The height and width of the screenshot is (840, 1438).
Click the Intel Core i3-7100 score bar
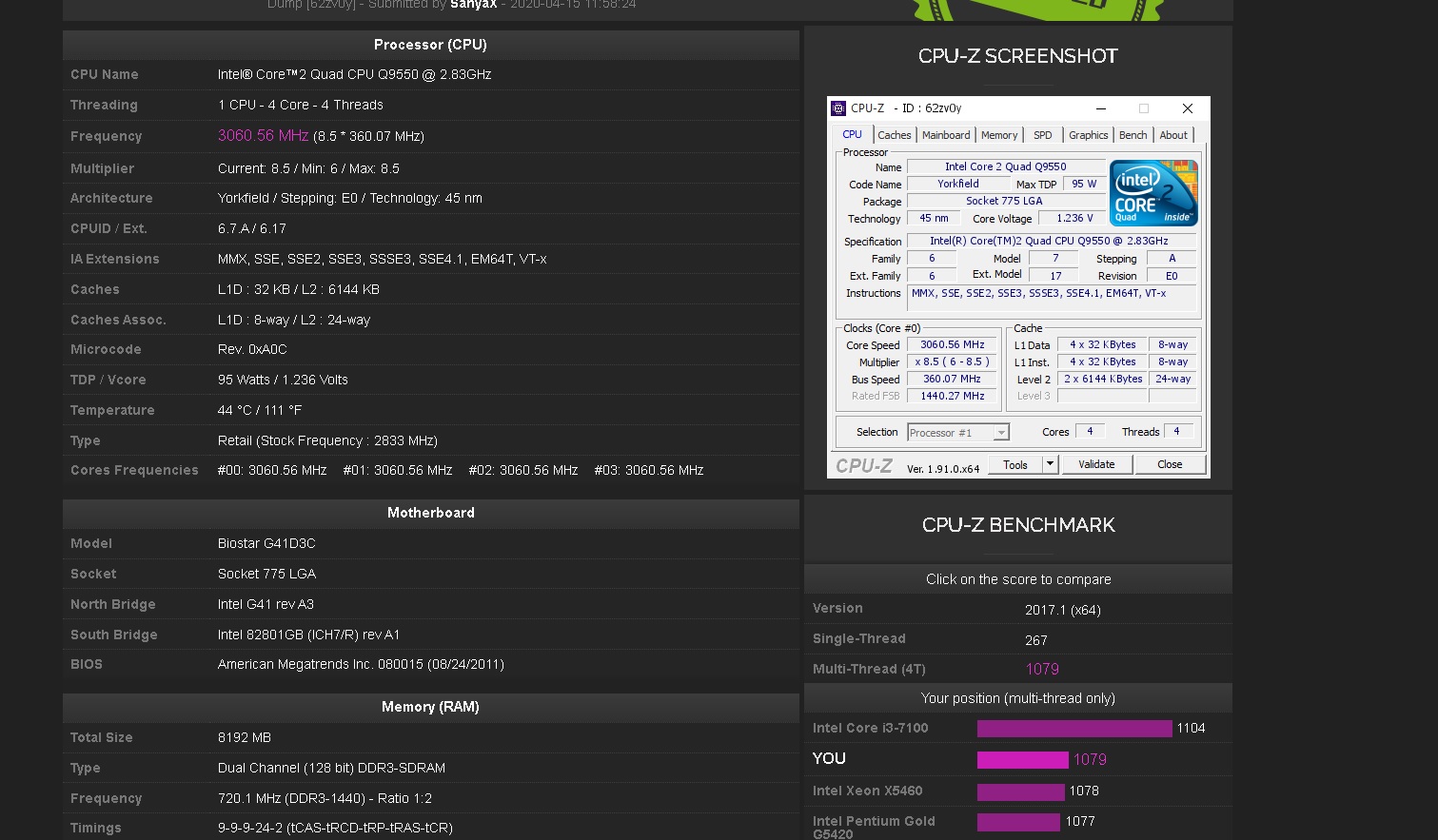tap(1074, 729)
